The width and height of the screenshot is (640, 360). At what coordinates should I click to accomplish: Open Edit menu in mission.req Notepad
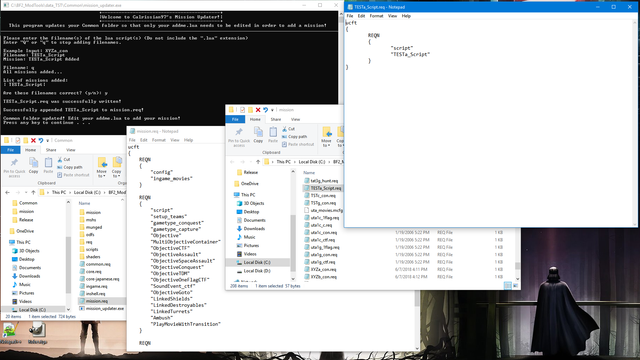click(144, 140)
